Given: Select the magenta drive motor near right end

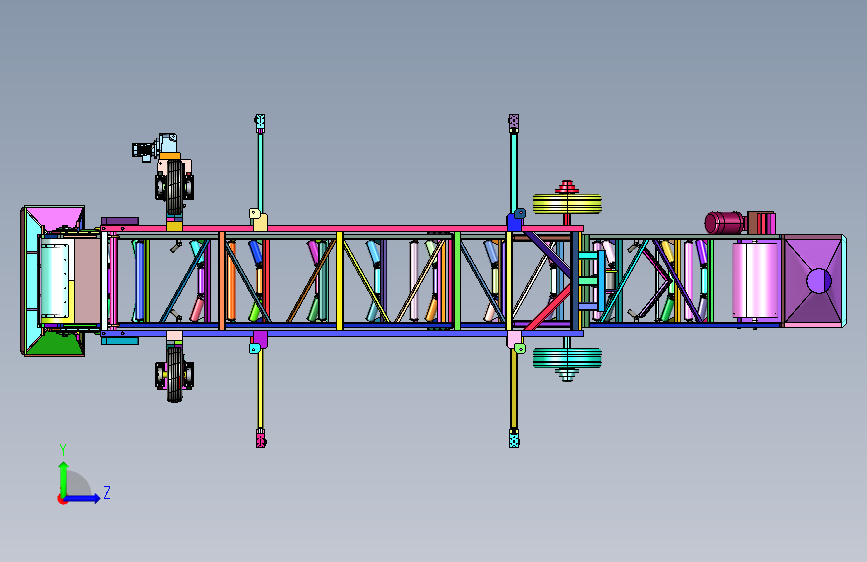Looking at the screenshot, I should pyautogui.click(x=725, y=222).
